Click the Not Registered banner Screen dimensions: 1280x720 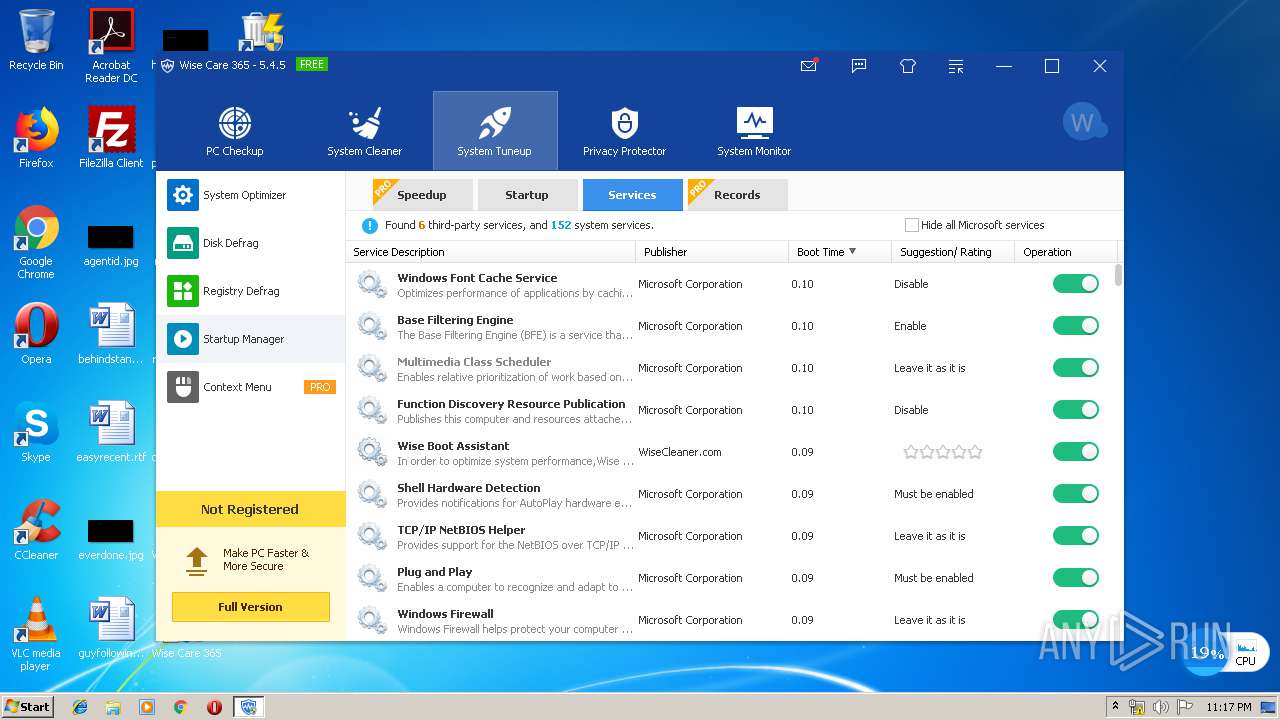pos(250,509)
